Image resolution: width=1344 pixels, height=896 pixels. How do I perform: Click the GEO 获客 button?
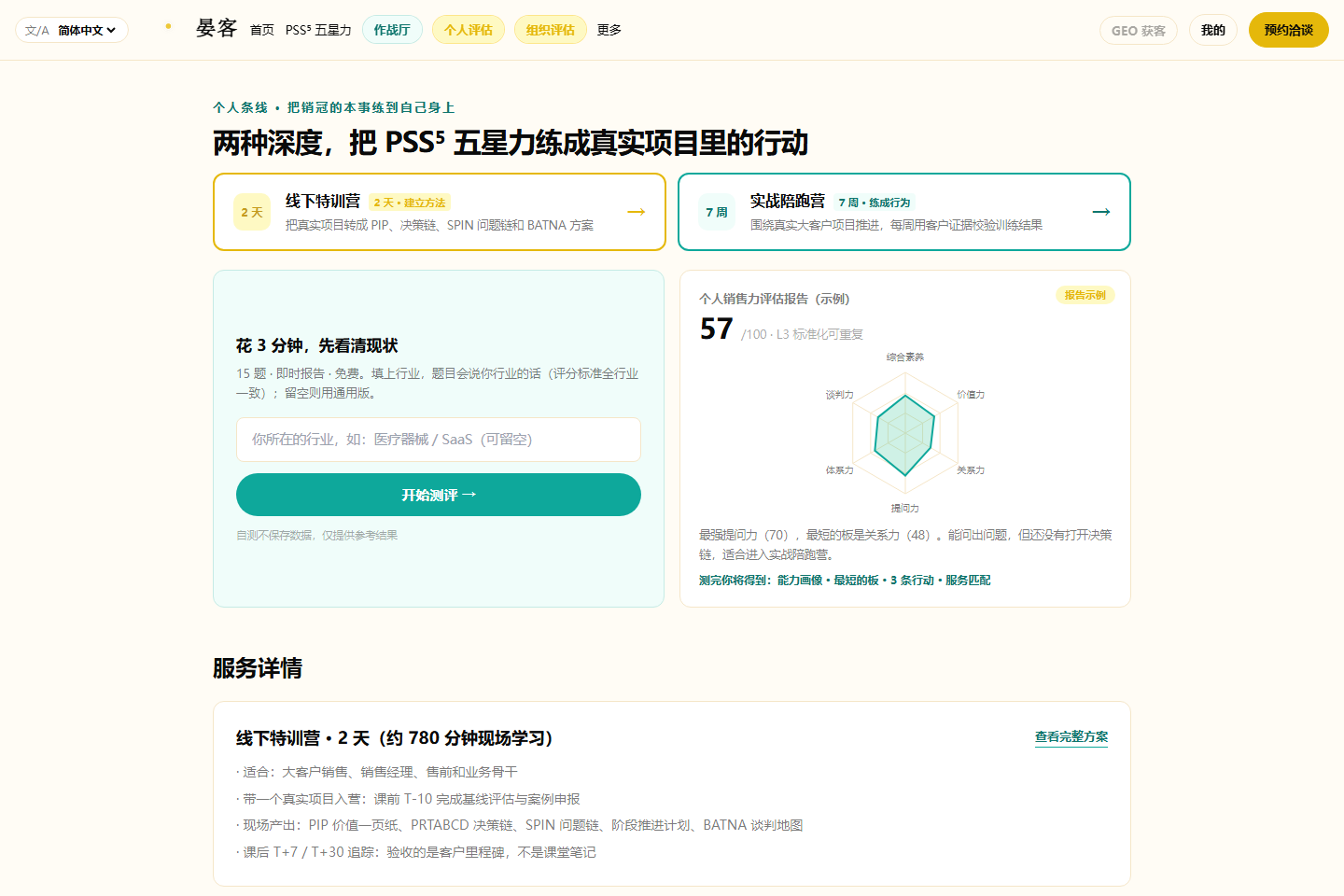pos(1139,31)
